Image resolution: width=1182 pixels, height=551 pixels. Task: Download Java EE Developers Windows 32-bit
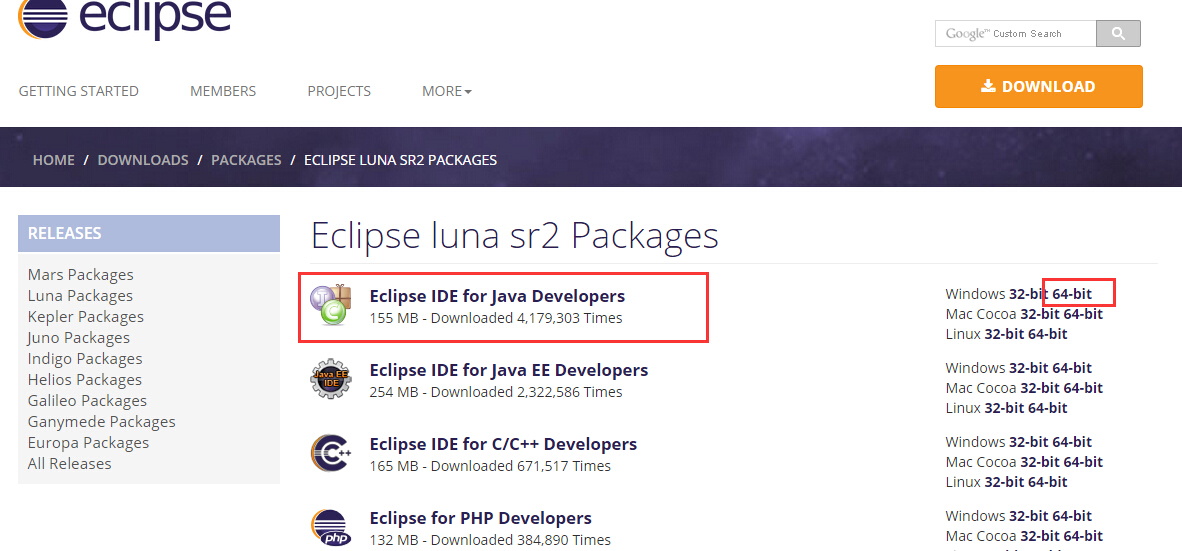(1029, 368)
